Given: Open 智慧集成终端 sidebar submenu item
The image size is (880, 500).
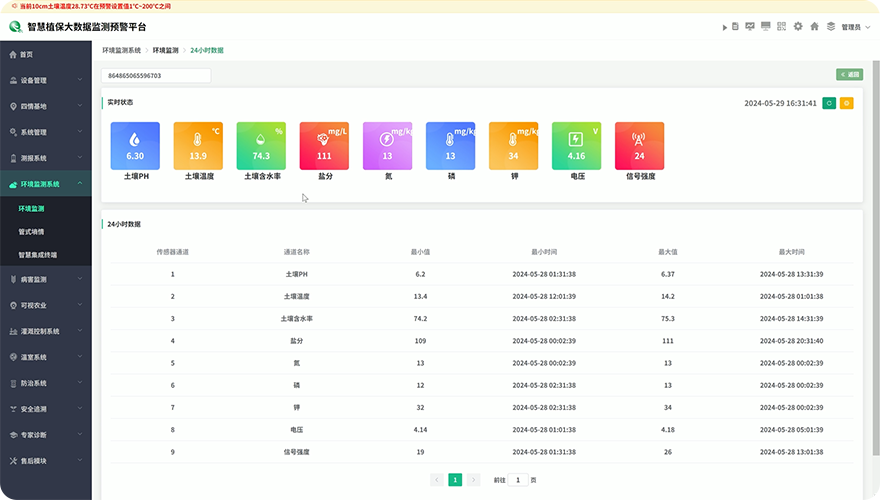Looking at the screenshot, I should (38, 254).
